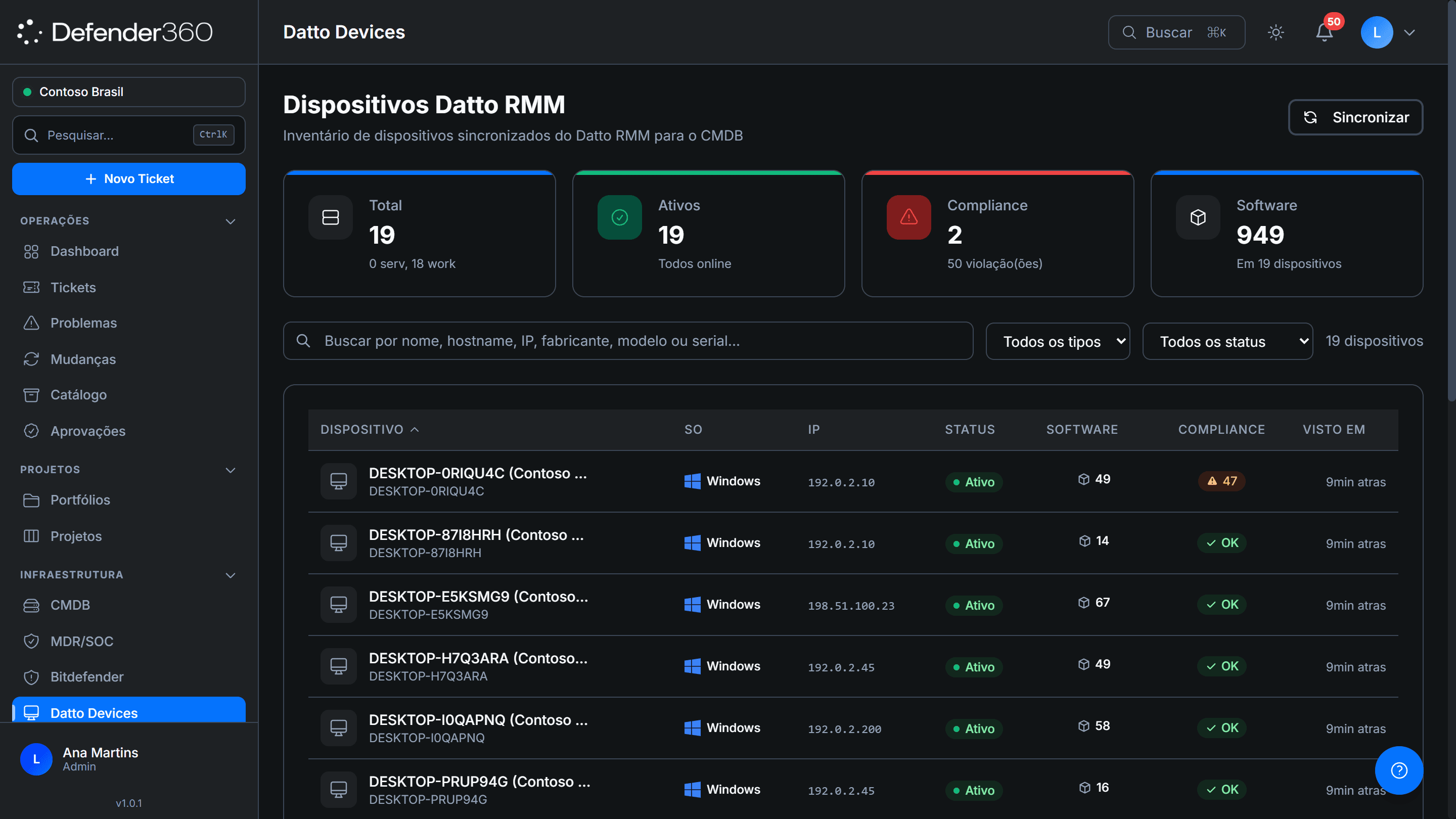Click the 50 violação(ões) text
Screen dimensions: 1456x819
coord(995,263)
